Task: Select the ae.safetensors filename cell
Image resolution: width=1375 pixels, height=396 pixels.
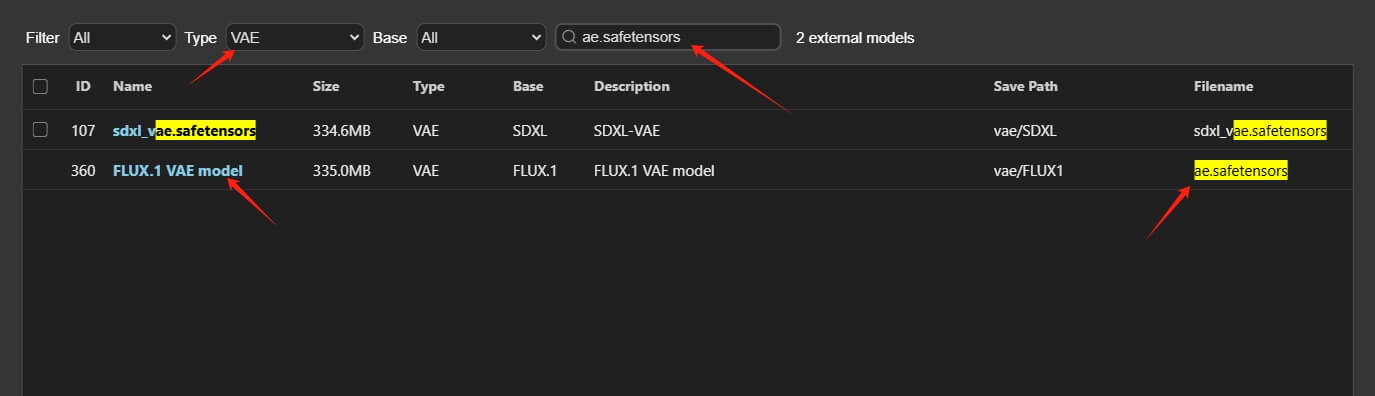Action: (x=1241, y=171)
